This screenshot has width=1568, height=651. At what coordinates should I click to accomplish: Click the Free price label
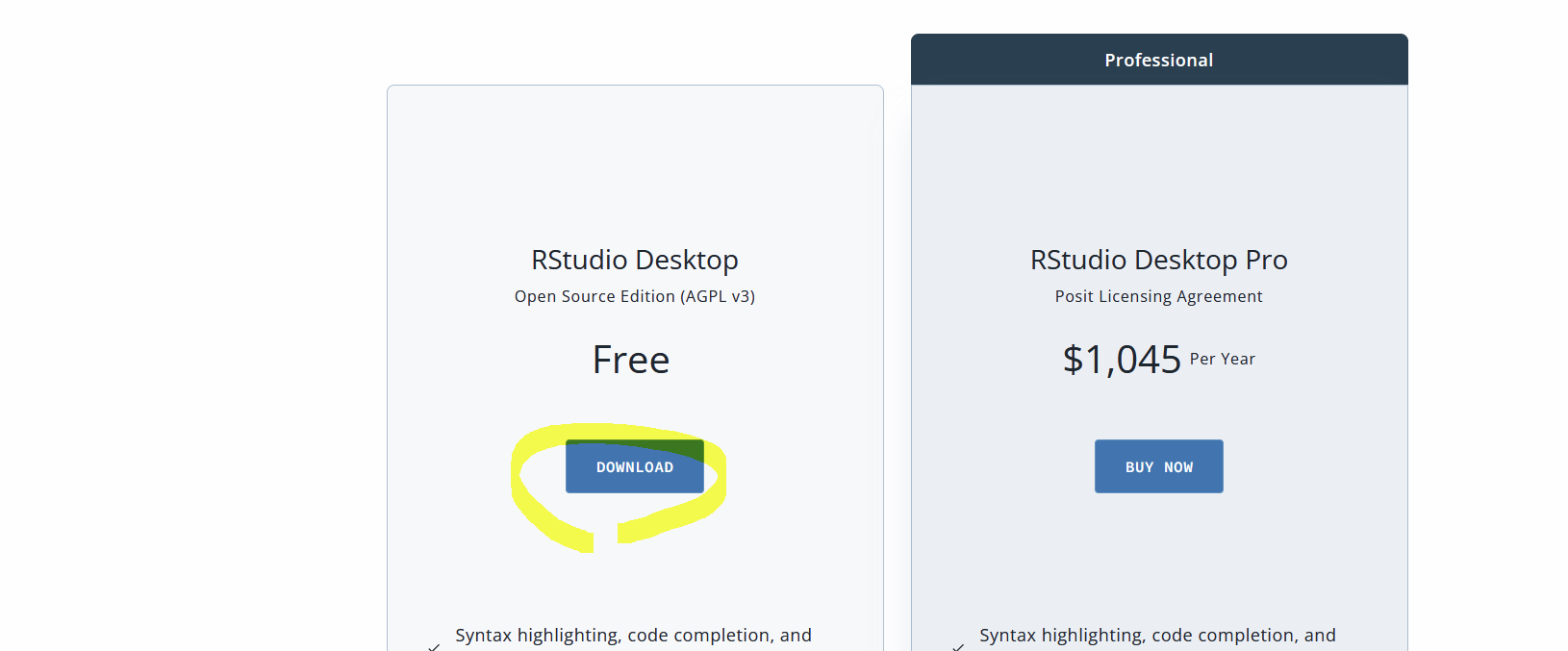pyautogui.click(x=631, y=360)
